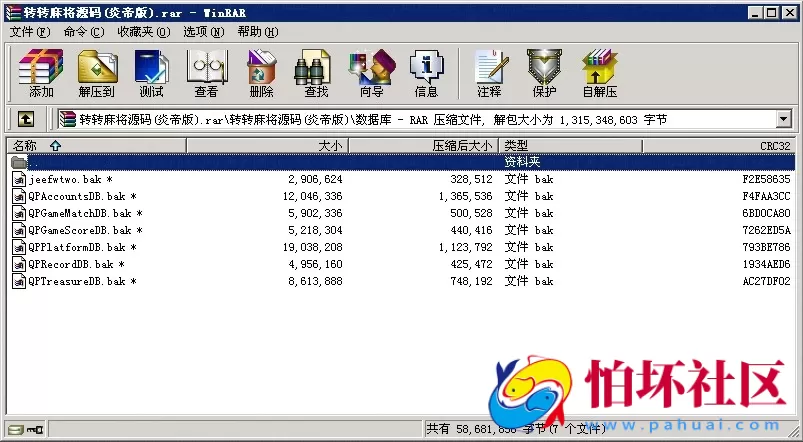This screenshot has height=442, width=803.
Task: Click file icon of QPGameScoreDB.bak
Action: 19,230
